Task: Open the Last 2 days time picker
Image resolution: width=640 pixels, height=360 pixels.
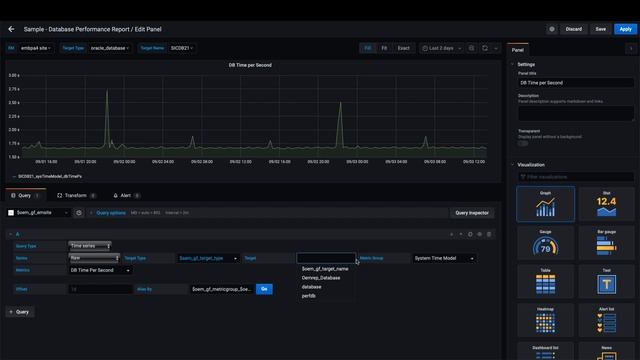Action: [x=441, y=48]
